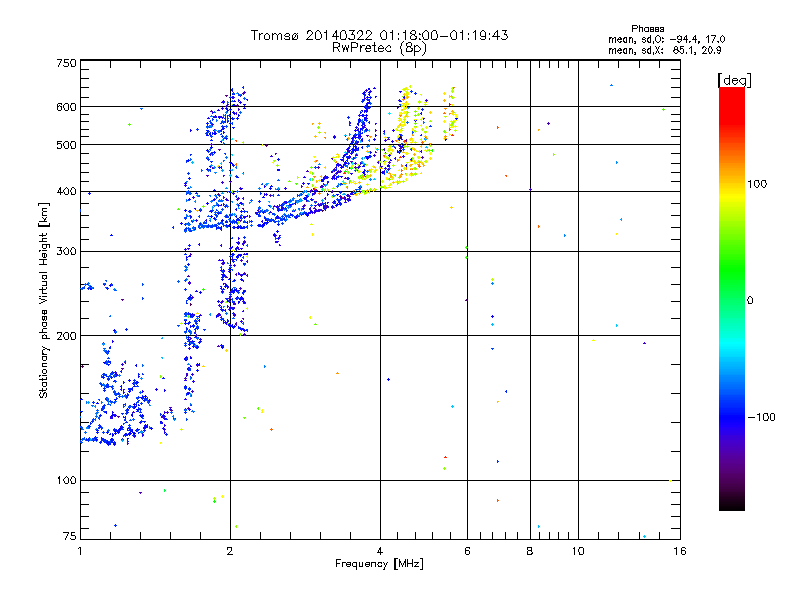Image resolution: width=800 pixels, height=600 pixels.
Task: Click y-axis tick label '75'
Action: click(70, 536)
